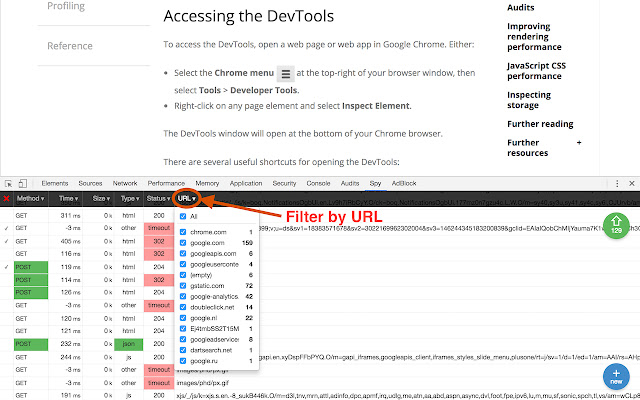Viewport: 640px width, 400px height.
Task: Open the DevTools three-dot menu
Action: click(x=617, y=184)
